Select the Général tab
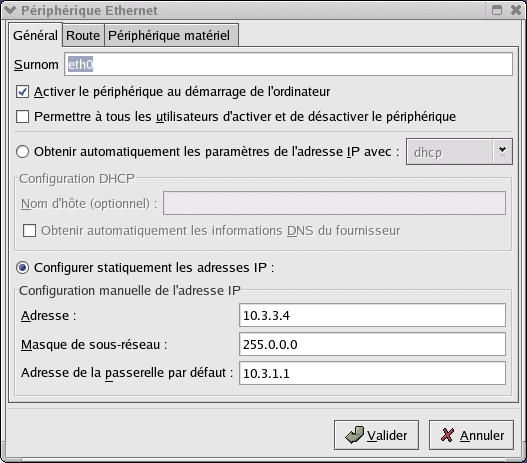The height and width of the screenshot is (463, 527). (x=35, y=35)
